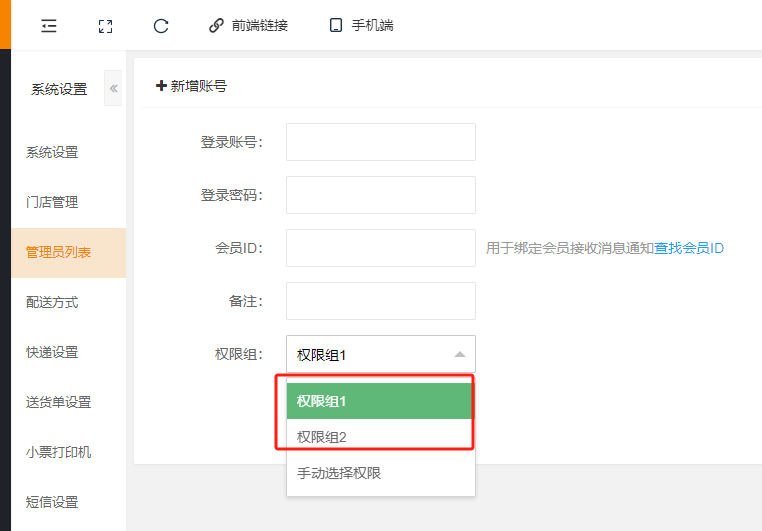Open 小票打印机 sidebar item
Image resolution: width=762 pixels, height=531 pixels.
click(58, 452)
